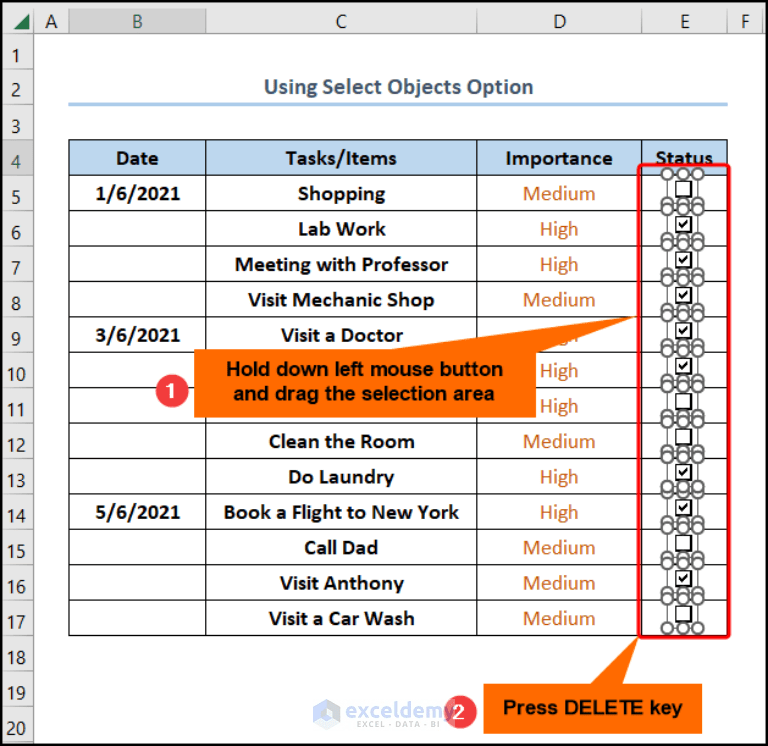768x746 pixels.
Task: Select row 18 header
Action: tap(17, 653)
